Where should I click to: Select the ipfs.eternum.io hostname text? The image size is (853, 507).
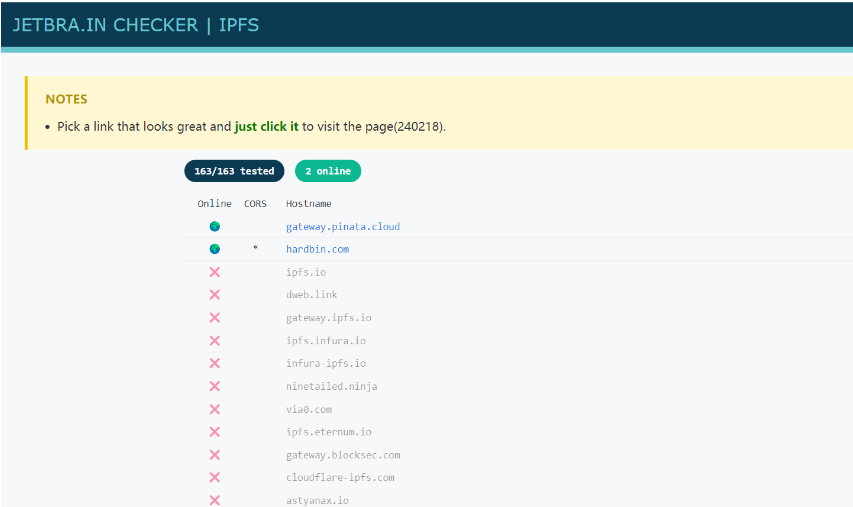(x=329, y=432)
